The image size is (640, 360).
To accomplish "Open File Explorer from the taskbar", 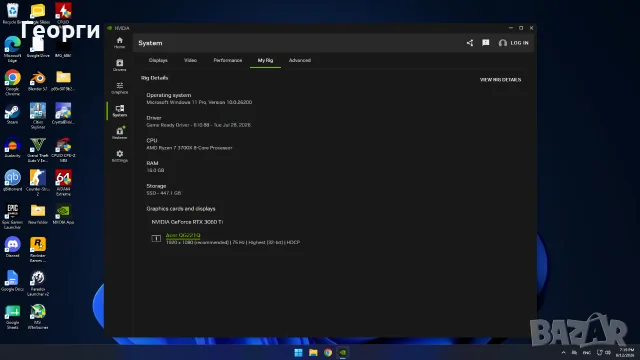I will (x=313, y=353).
